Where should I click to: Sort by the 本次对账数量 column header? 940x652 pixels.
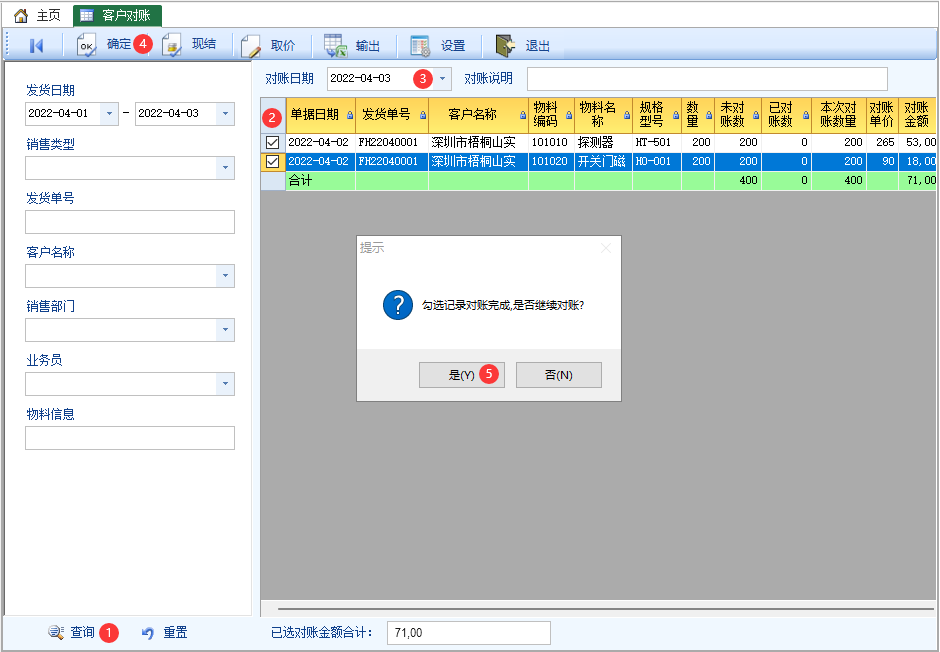tap(839, 115)
